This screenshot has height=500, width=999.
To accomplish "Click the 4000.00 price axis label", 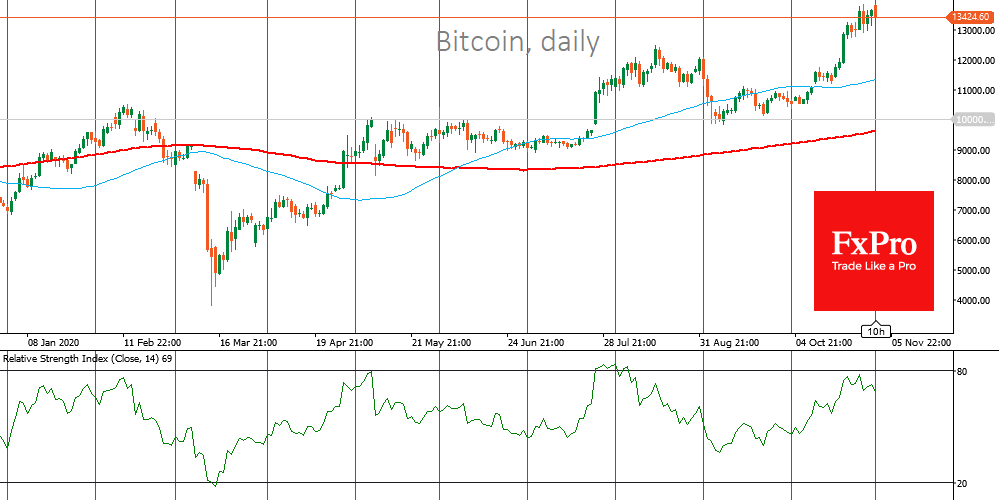I will pyautogui.click(x=970, y=300).
